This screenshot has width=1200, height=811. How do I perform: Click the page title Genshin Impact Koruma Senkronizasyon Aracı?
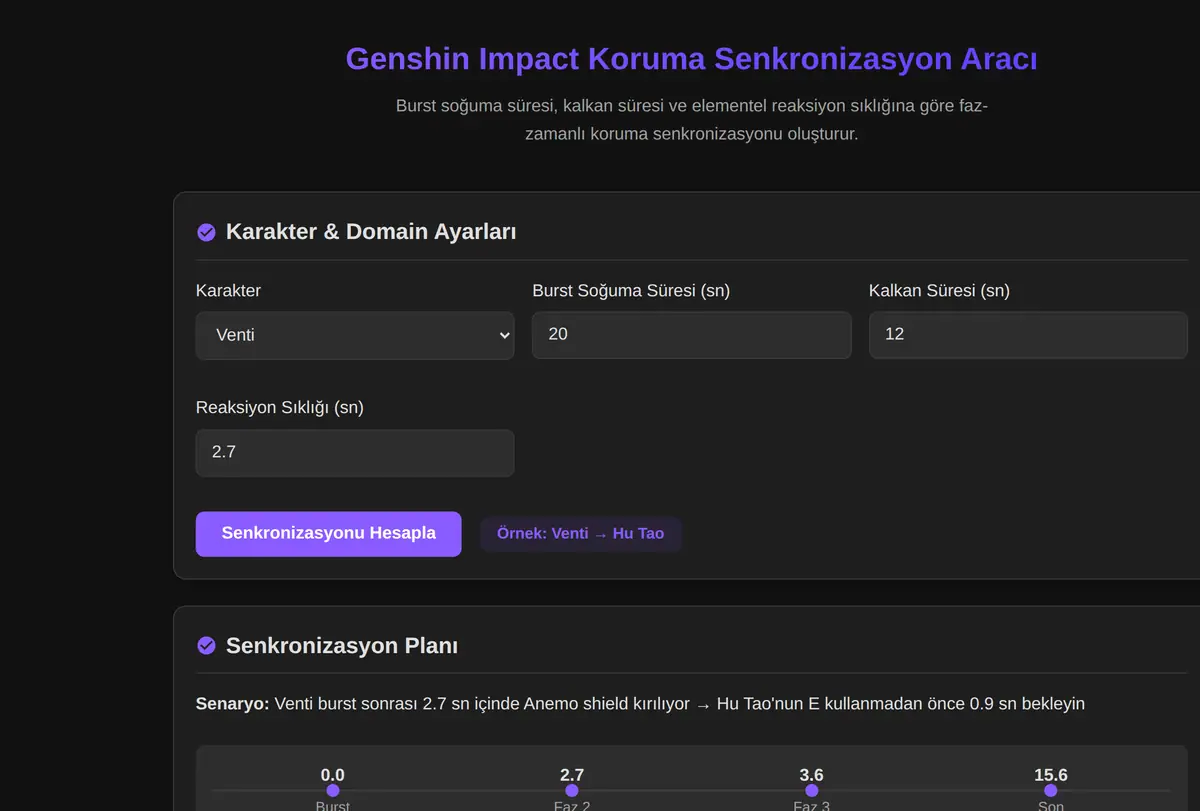coord(691,59)
